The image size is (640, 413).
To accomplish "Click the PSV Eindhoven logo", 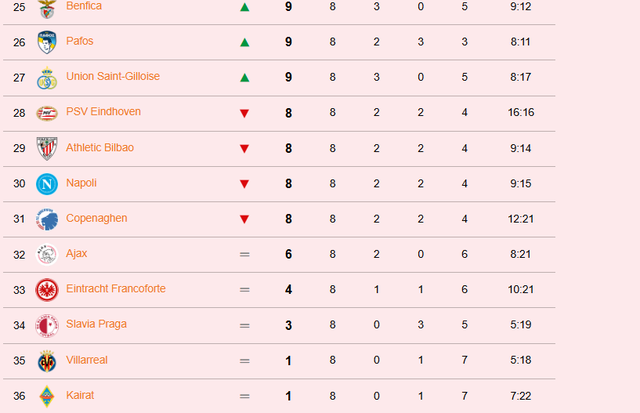I will tap(47, 113).
